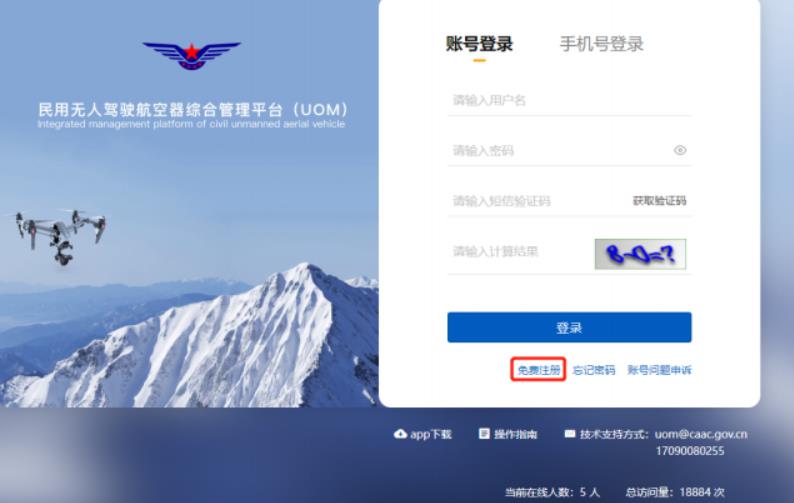
Task: Click the envelope icon by 技术支持方式
Action: [x=570, y=434]
